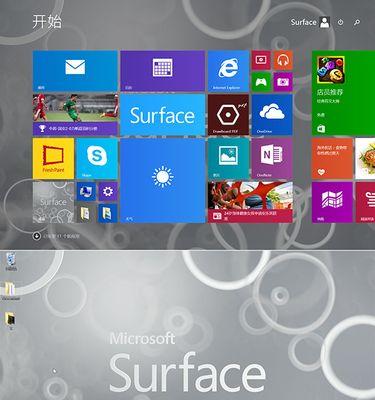Open the PC settings gear tile
Screen dimensions: 375x400
click(108, 191)
